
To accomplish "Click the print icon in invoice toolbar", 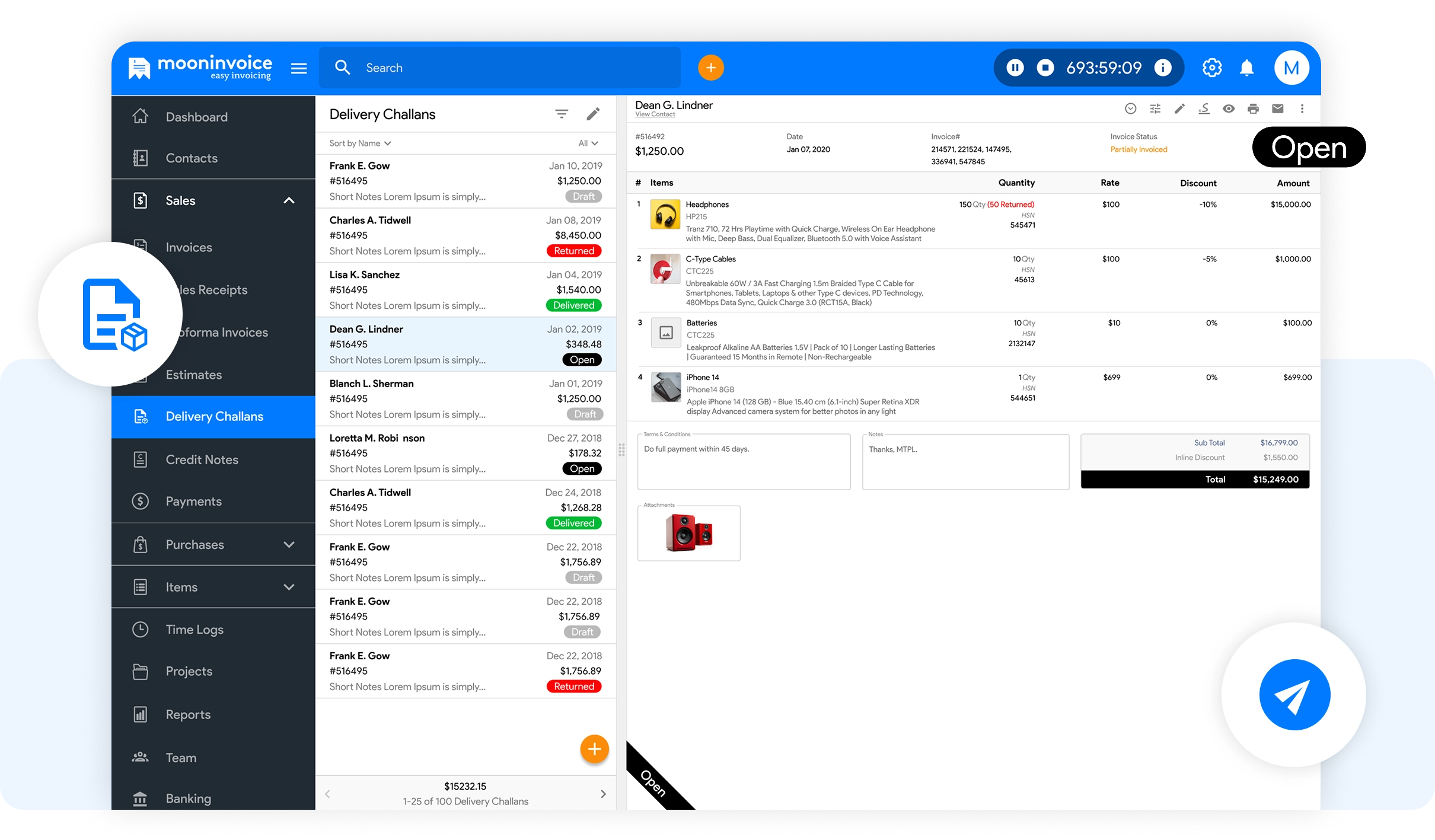I will tap(1253, 108).
